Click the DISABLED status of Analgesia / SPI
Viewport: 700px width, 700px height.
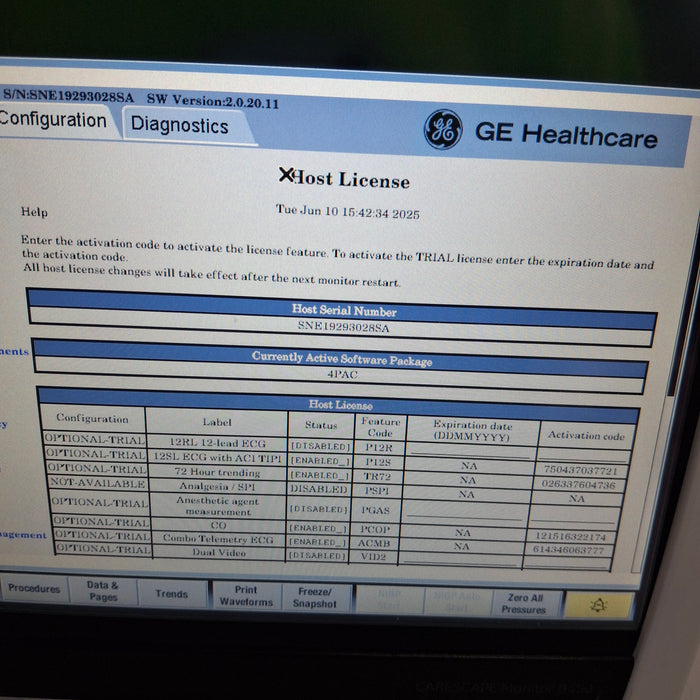point(319,489)
